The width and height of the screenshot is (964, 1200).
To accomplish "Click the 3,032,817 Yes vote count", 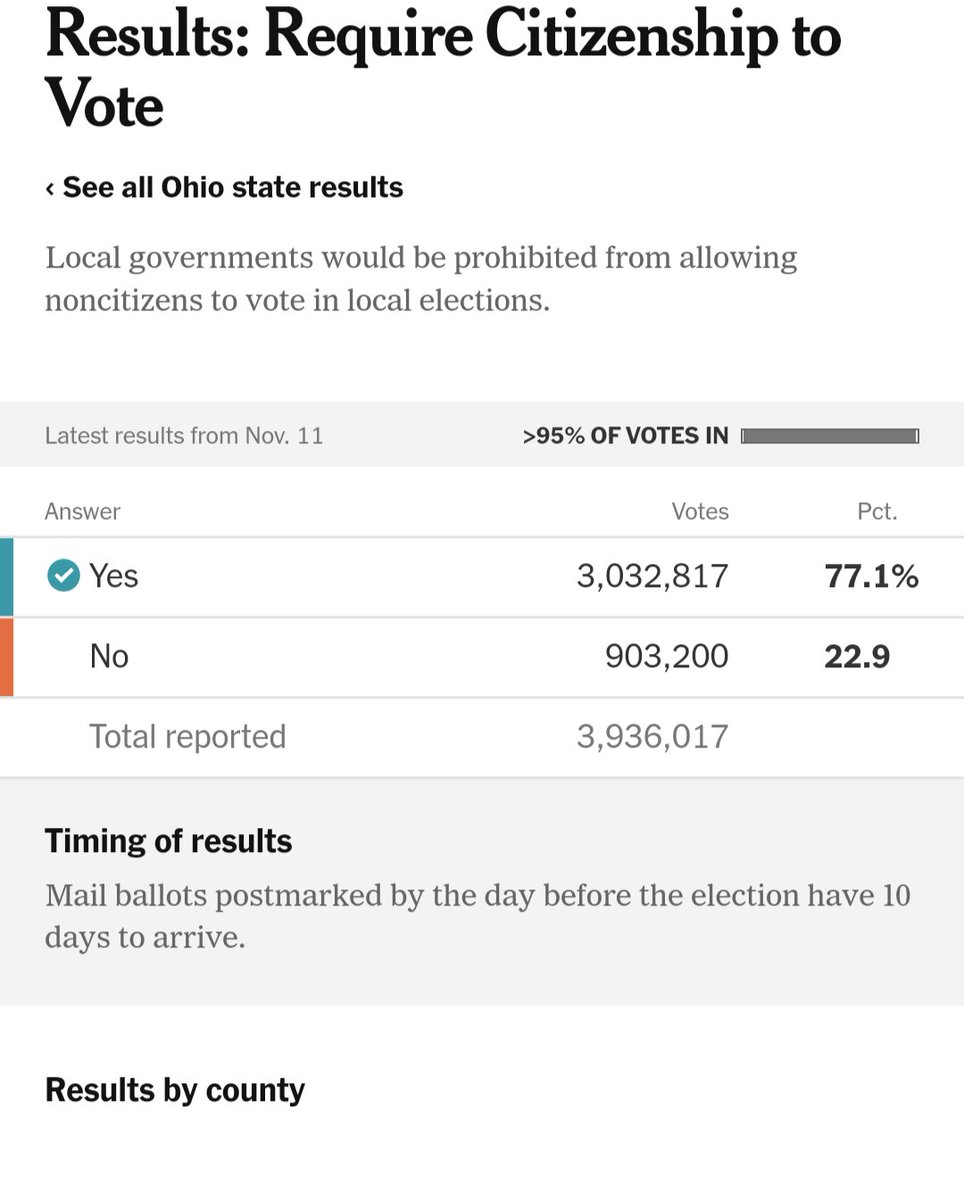I will click(x=652, y=576).
